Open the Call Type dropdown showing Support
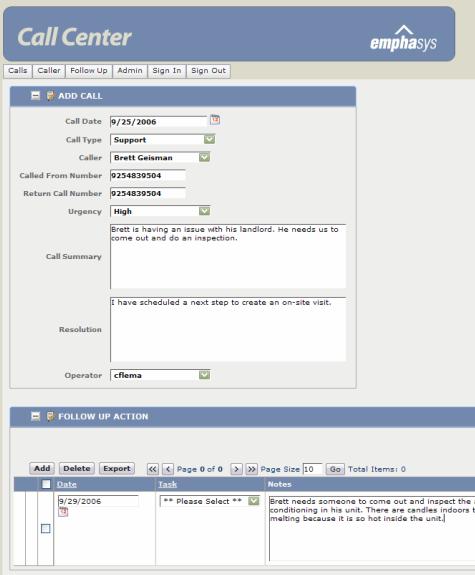The height and width of the screenshot is (575, 475). tap(162, 140)
